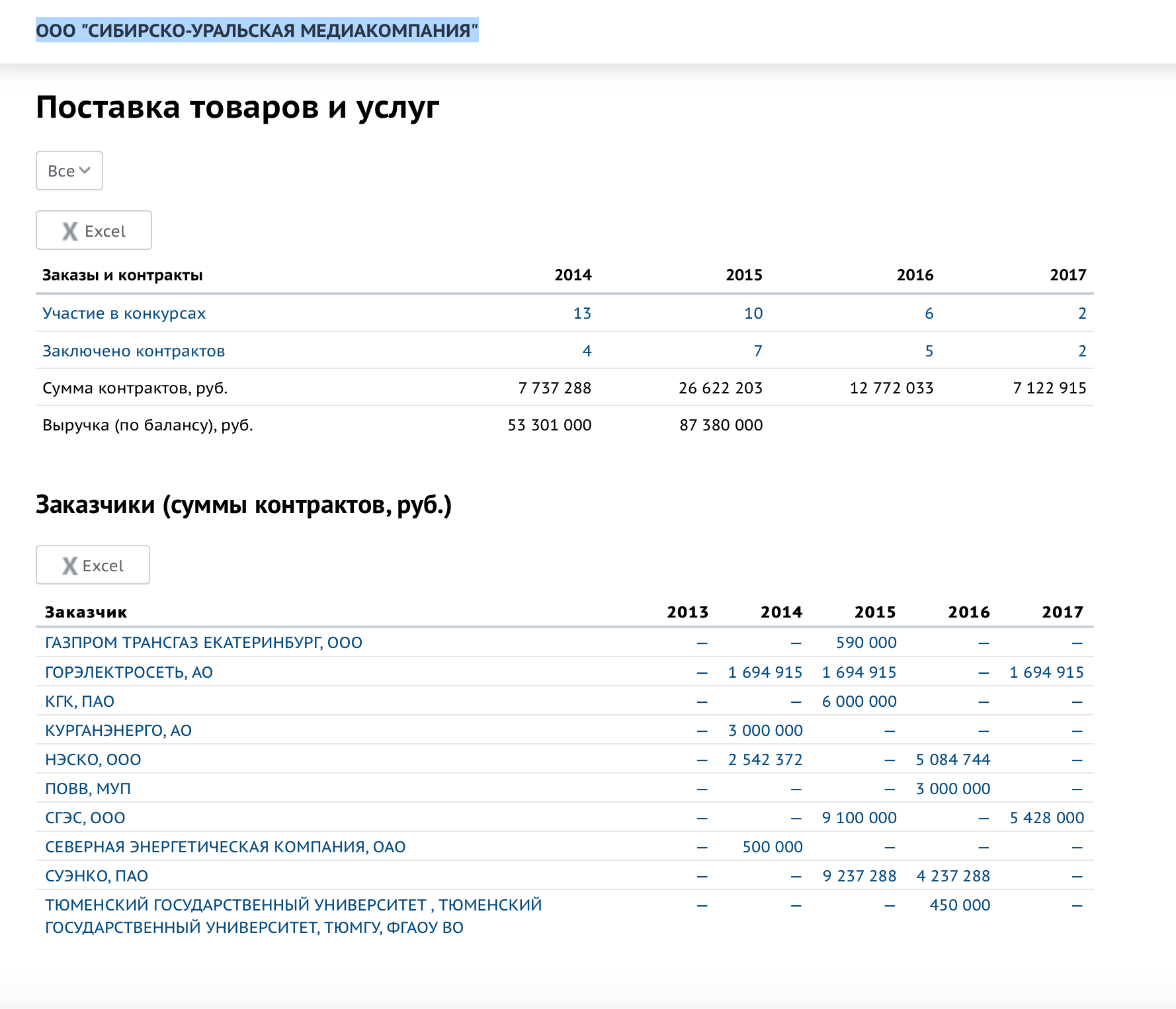Open "Участие в конкурсах" link
This screenshot has width=1176, height=1009.
124,313
